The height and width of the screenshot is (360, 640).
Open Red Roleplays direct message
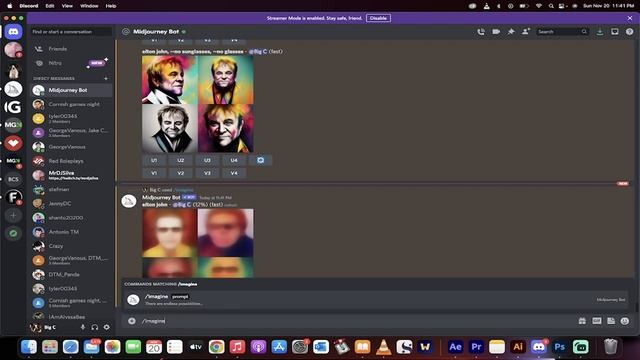pyautogui.click(x=71, y=161)
